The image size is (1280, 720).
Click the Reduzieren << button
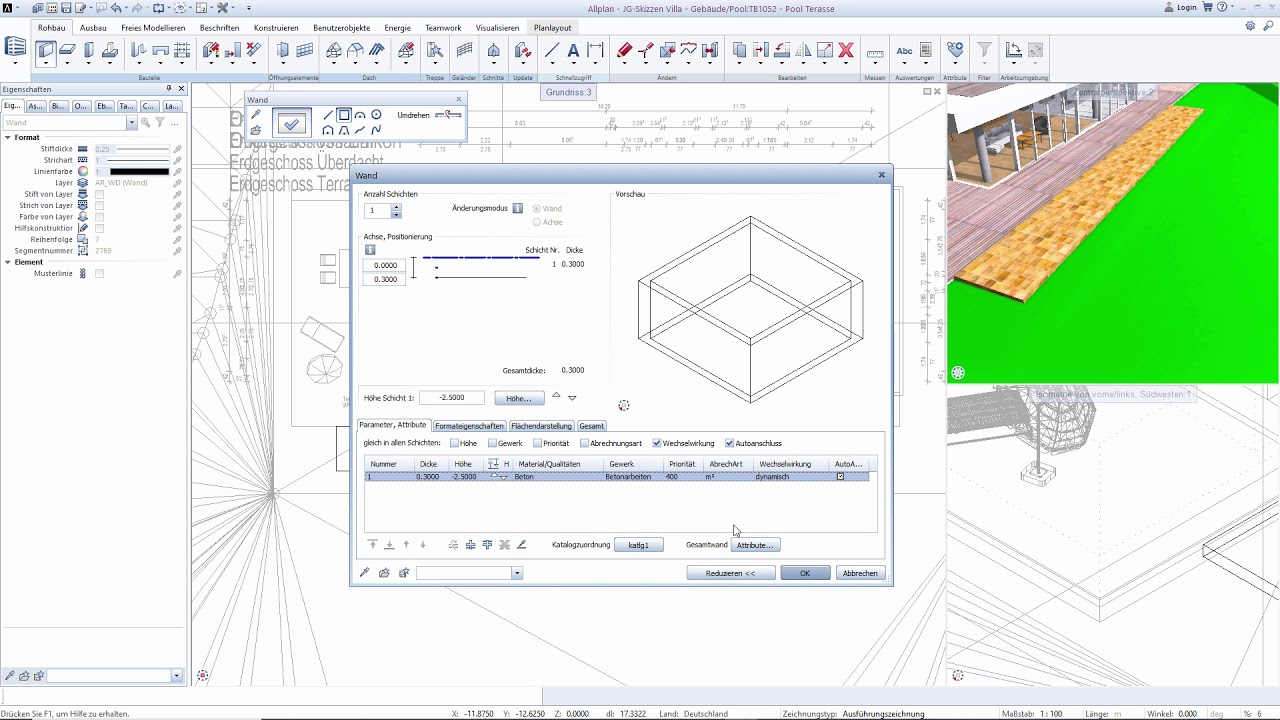pos(731,573)
